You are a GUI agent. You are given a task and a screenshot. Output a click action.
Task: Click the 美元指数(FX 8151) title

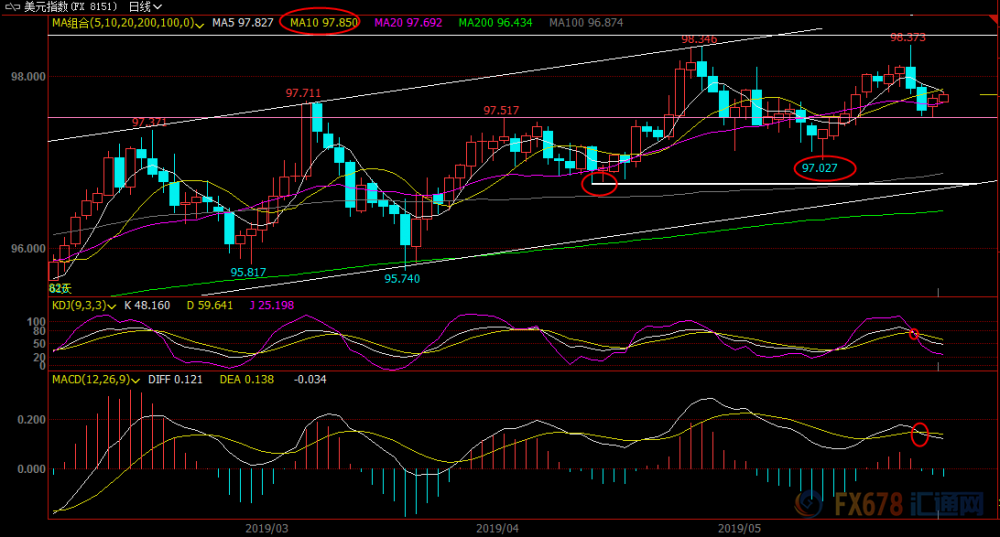(x=71, y=7)
